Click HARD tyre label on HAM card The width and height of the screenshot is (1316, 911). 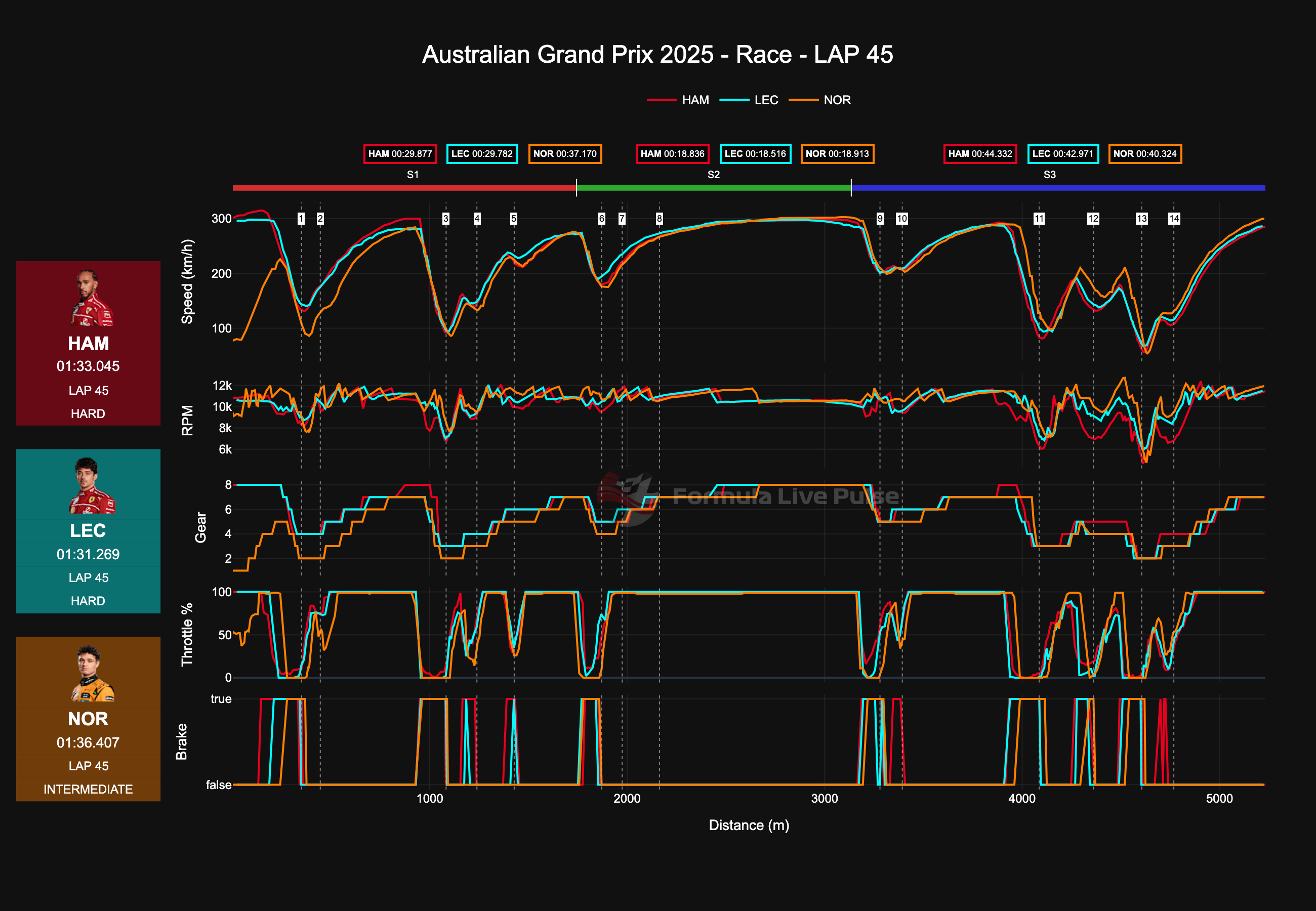click(88, 414)
